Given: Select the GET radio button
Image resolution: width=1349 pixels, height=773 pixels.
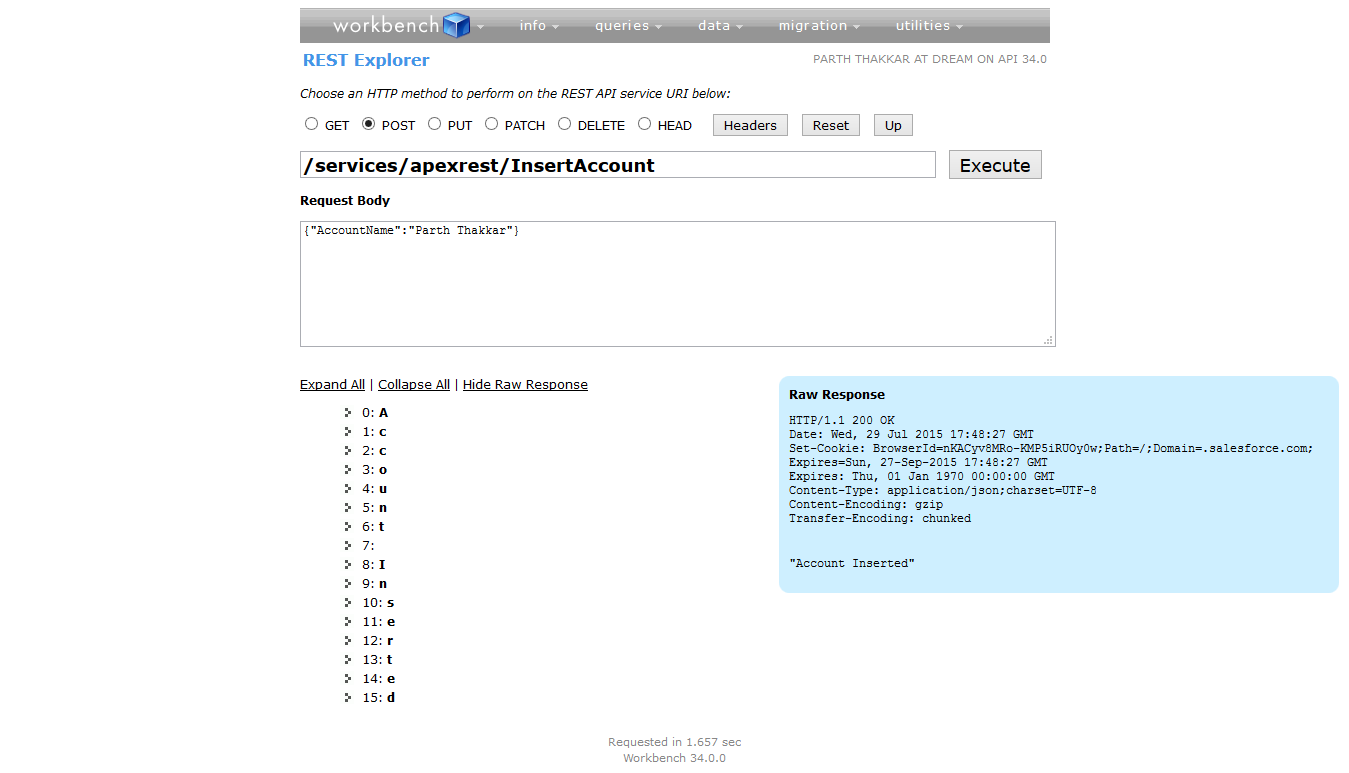Looking at the screenshot, I should (311, 124).
